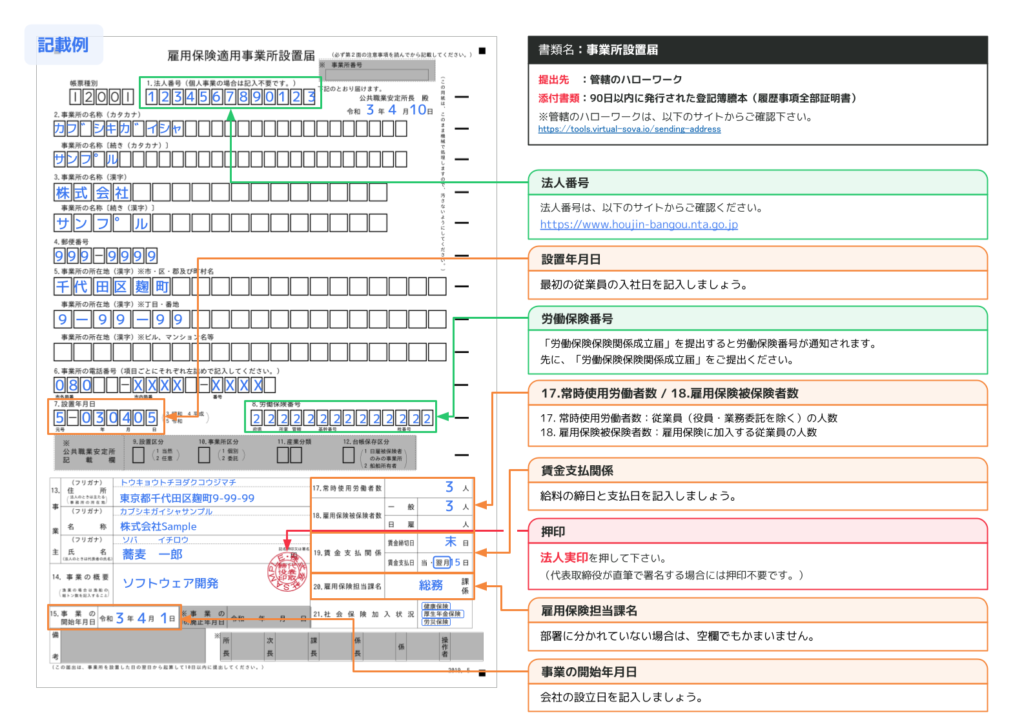Click the text 給料の締日と支払日を記入しましょう。
Screen dimensions: 1024x724
638,496
